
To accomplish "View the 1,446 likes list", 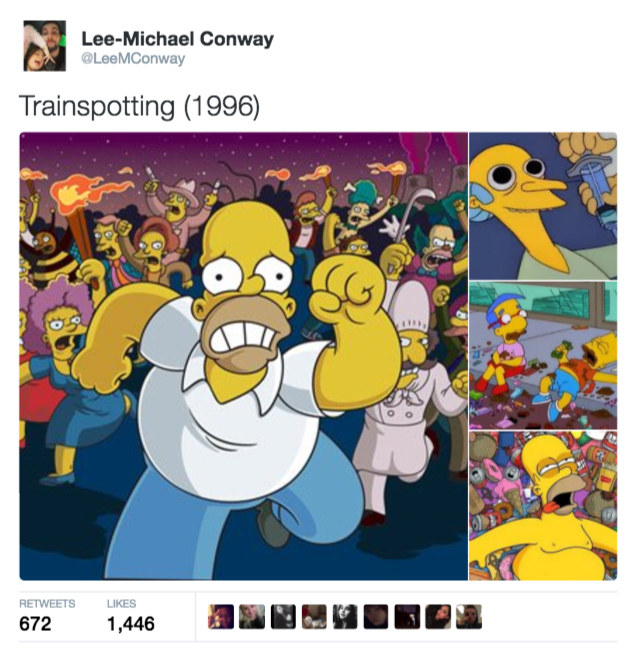I will click(x=131, y=623).
